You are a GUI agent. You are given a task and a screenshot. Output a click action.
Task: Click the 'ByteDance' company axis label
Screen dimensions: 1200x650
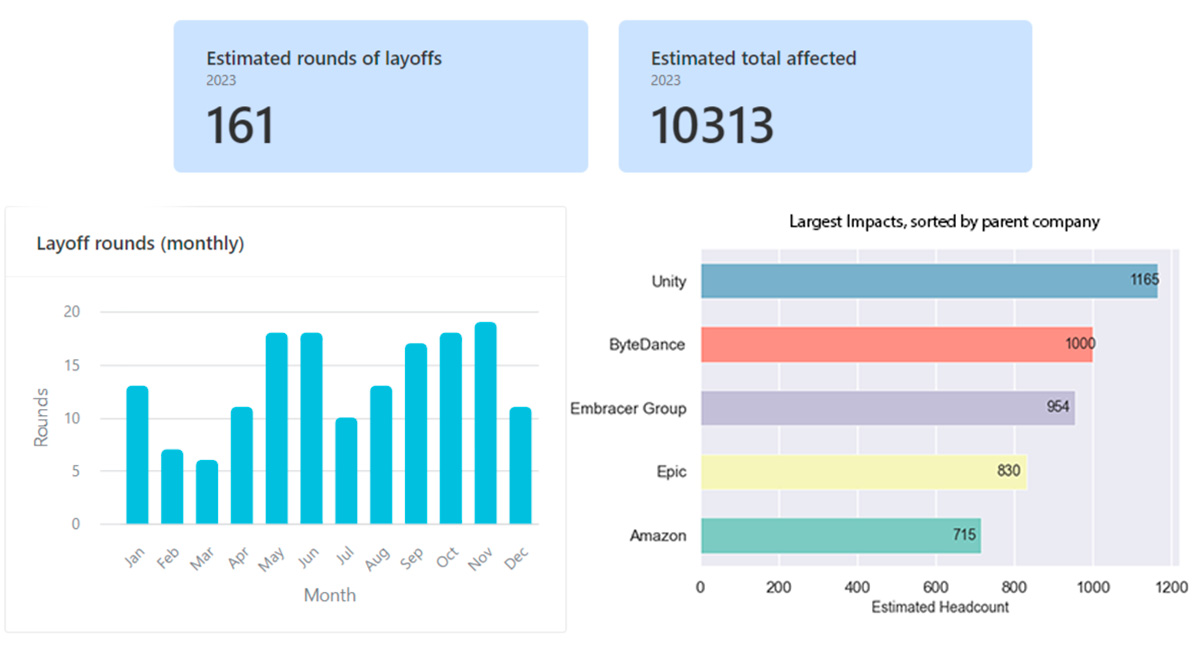649,345
